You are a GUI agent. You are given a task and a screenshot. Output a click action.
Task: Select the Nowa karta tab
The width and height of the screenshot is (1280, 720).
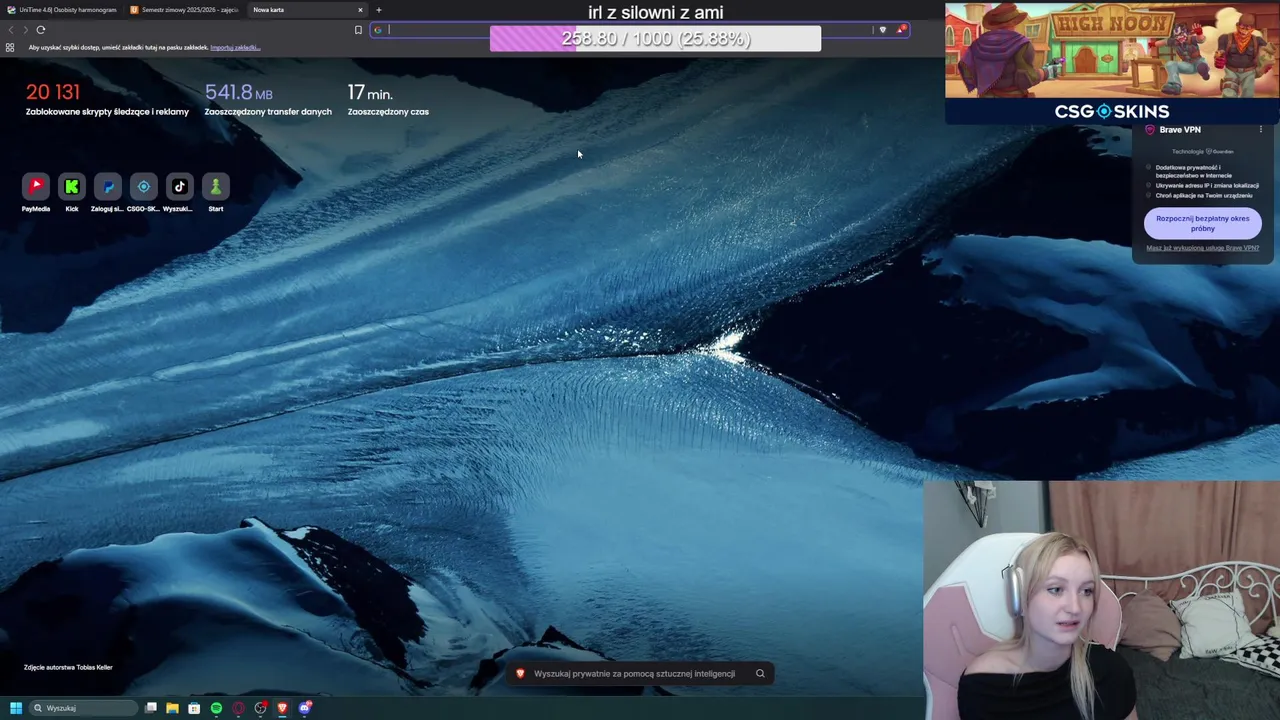coord(305,10)
